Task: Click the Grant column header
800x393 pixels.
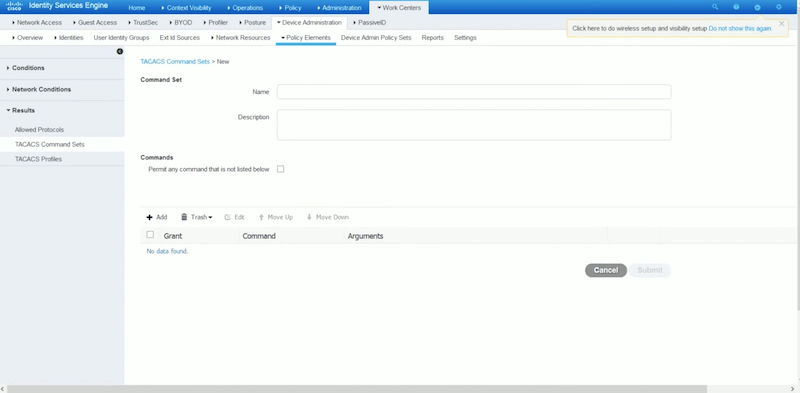Action: 173,236
